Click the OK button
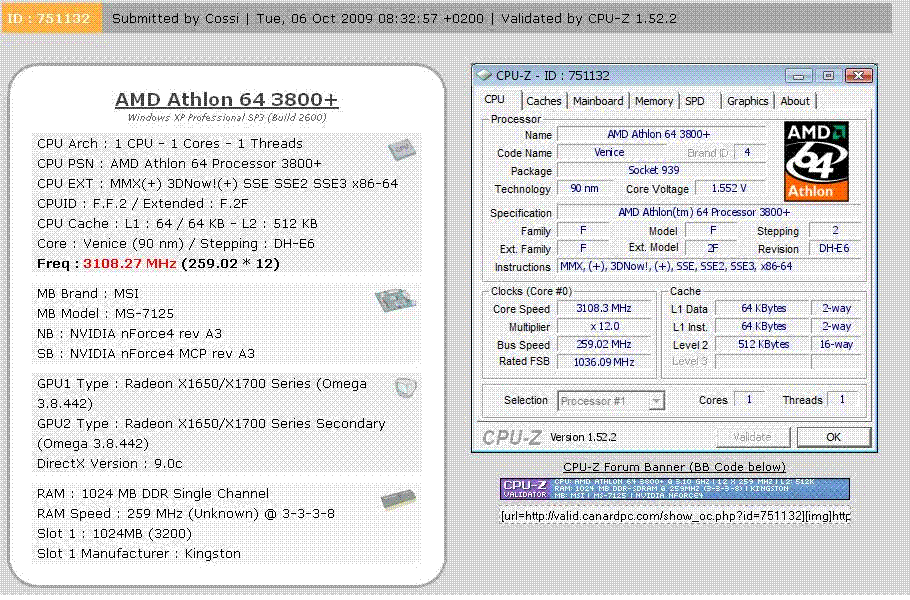Image resolution: width=910 pixels, height=600 pixels. (833, 438)
